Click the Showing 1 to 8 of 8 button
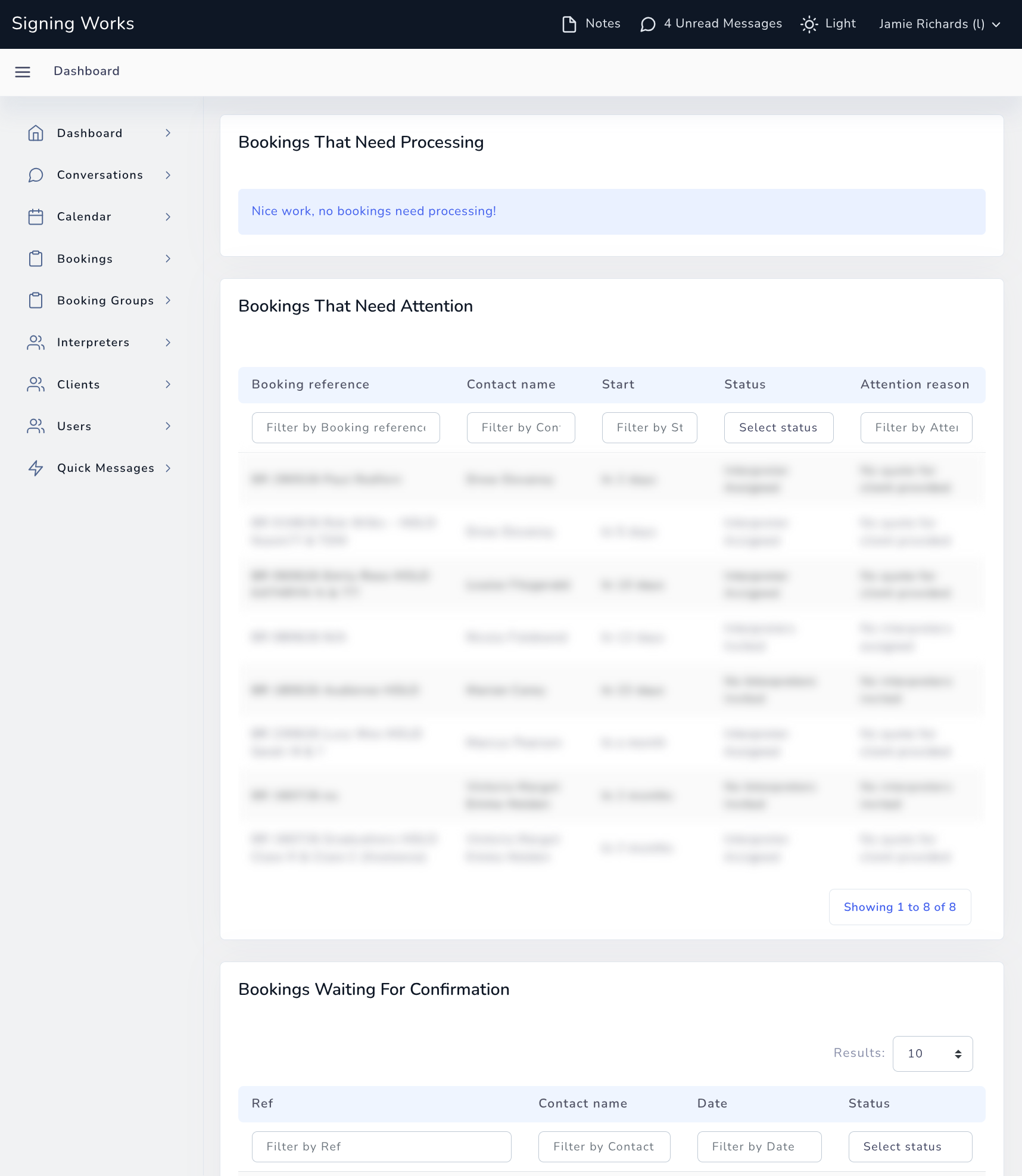The width and height of the screenshot is (1022, 1176). 899,907
